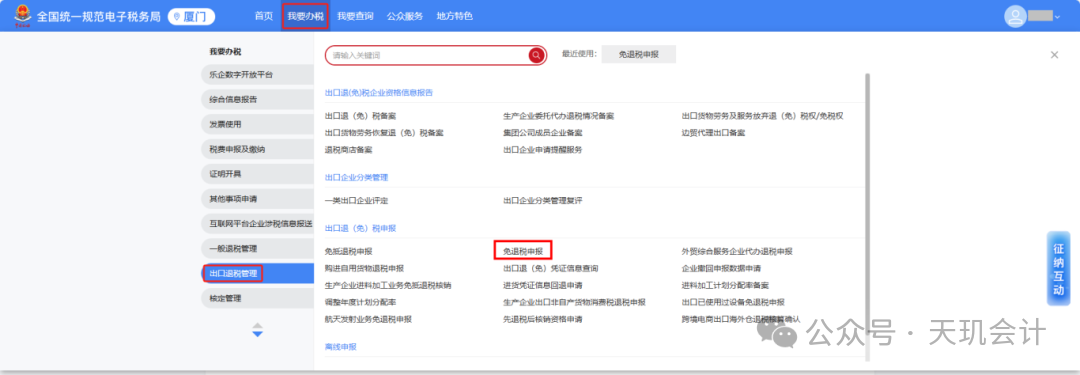Expand the user account dropdown arrow

pos(1057,17)
